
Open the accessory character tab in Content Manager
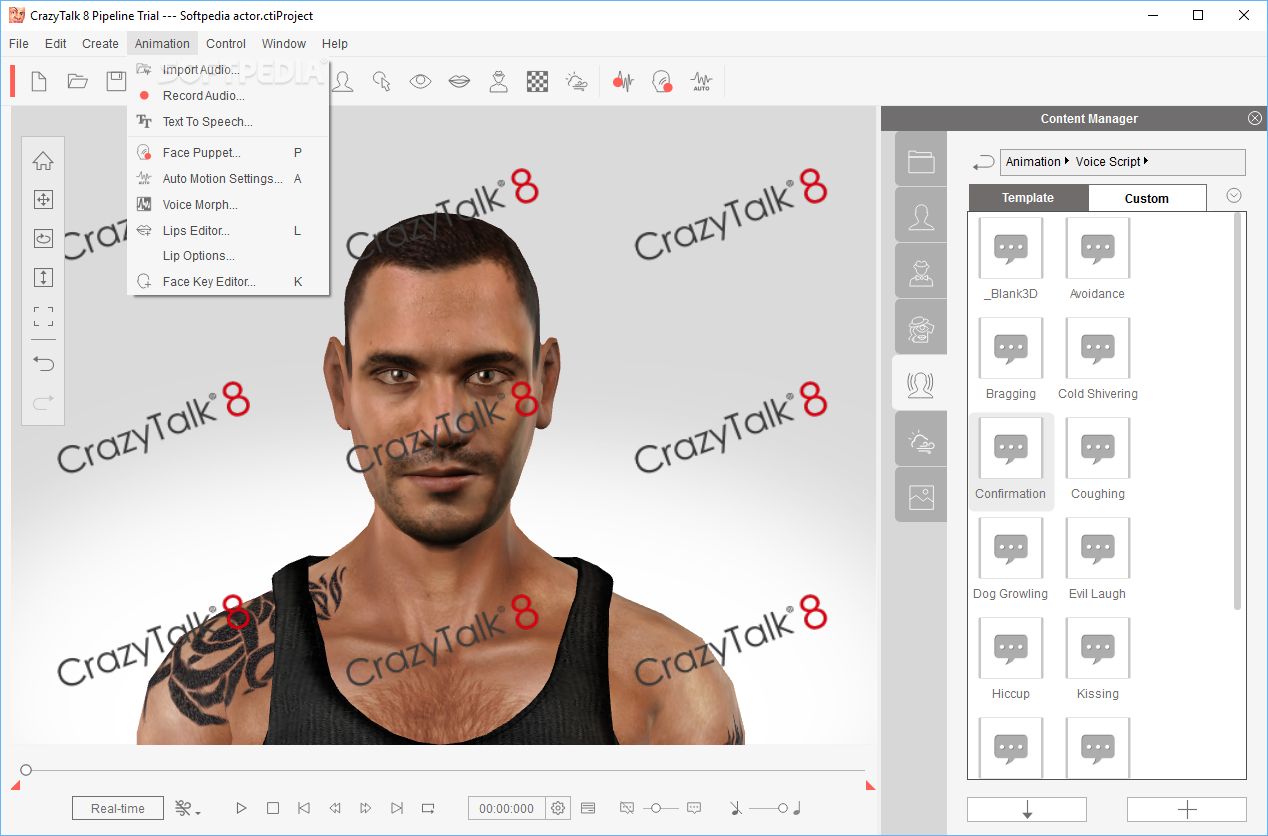point(921,272)
